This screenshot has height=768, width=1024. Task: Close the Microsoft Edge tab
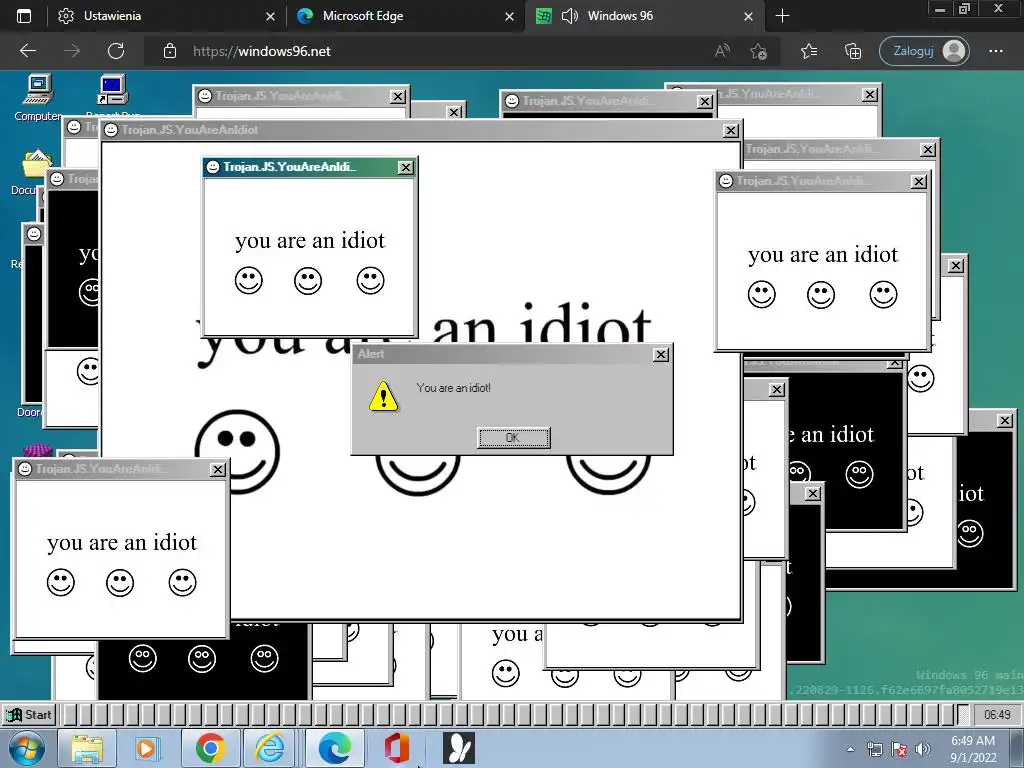click(509, 16)
